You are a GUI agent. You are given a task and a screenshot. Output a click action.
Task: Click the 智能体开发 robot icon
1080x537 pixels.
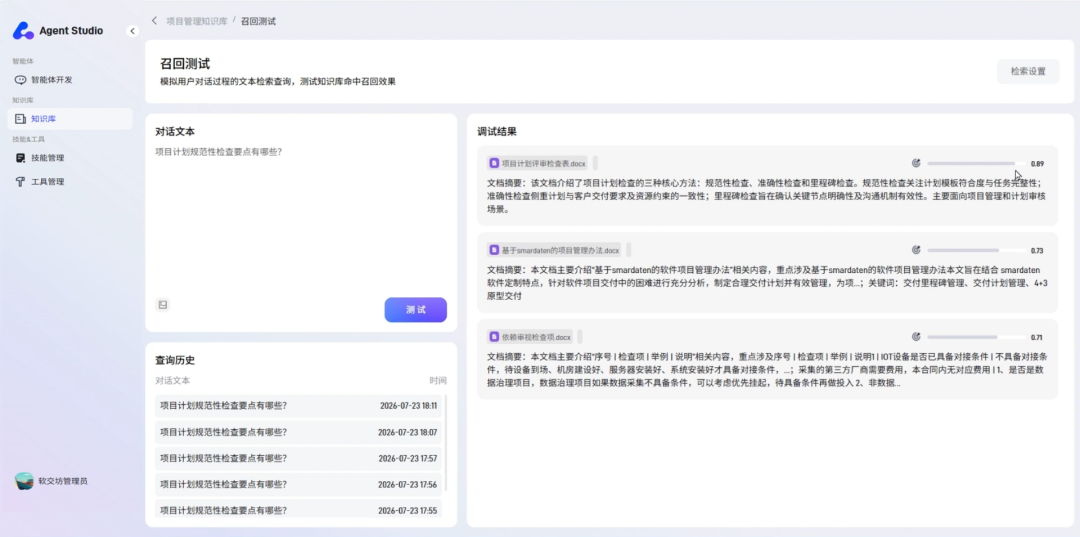click(21, 80)
